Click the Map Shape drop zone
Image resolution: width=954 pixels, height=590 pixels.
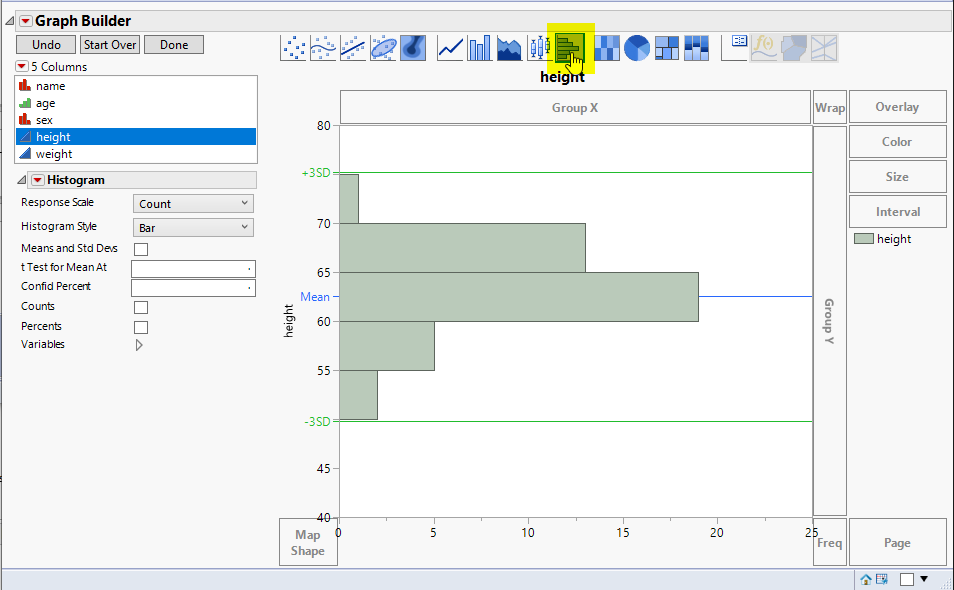308,542
